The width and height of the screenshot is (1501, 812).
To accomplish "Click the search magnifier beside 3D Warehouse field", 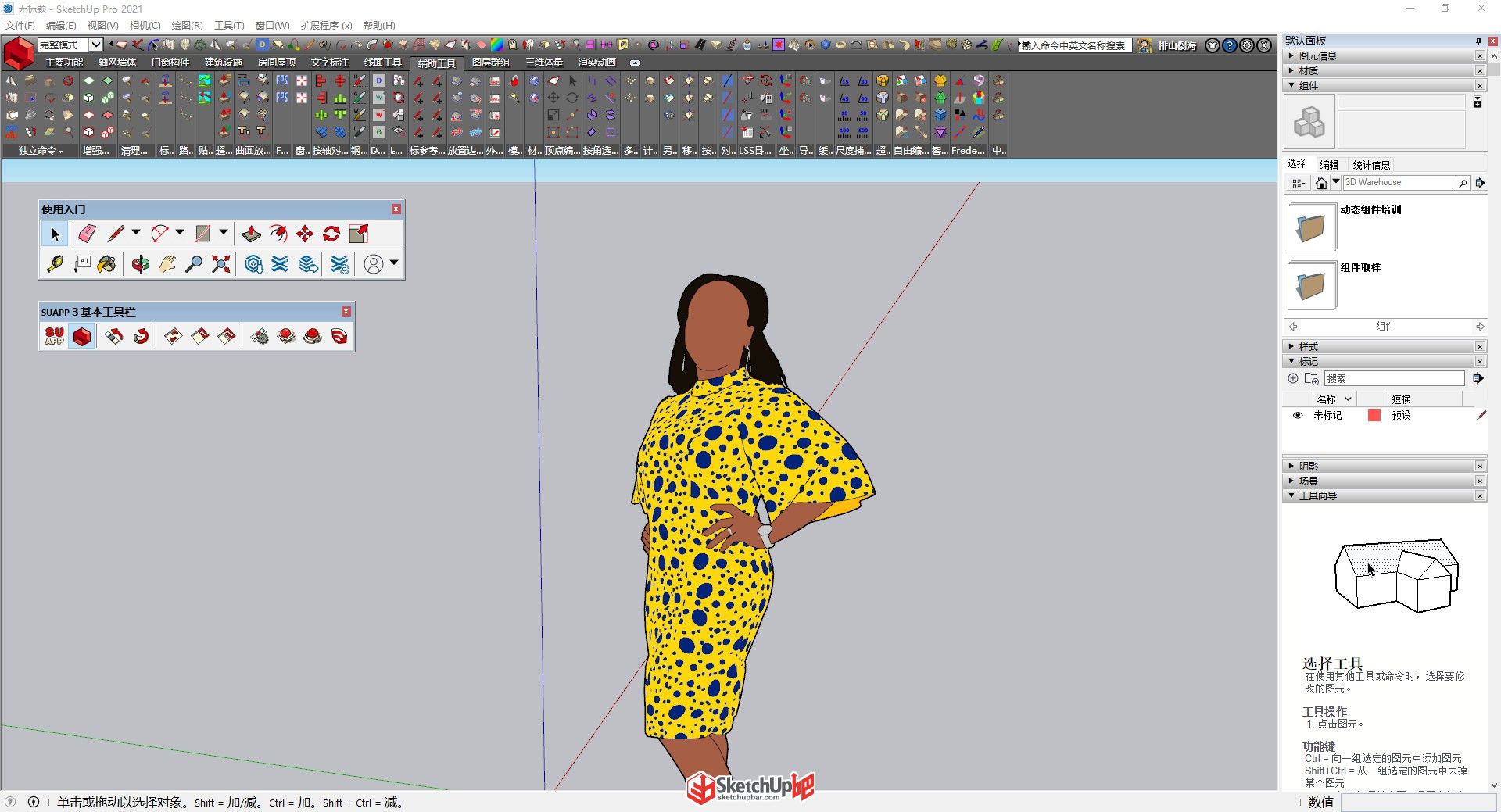I will point(1462,183).
